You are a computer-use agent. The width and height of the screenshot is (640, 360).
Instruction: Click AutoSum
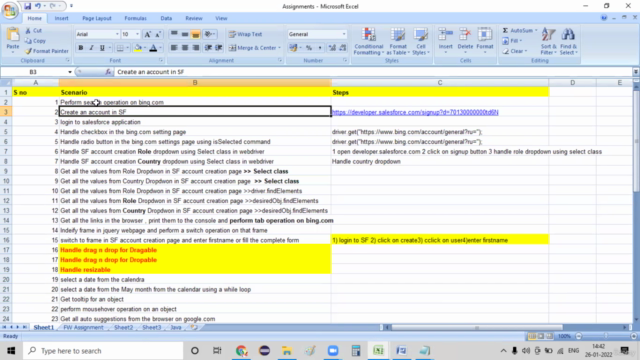pyautogui.click(x=517, y=31)
